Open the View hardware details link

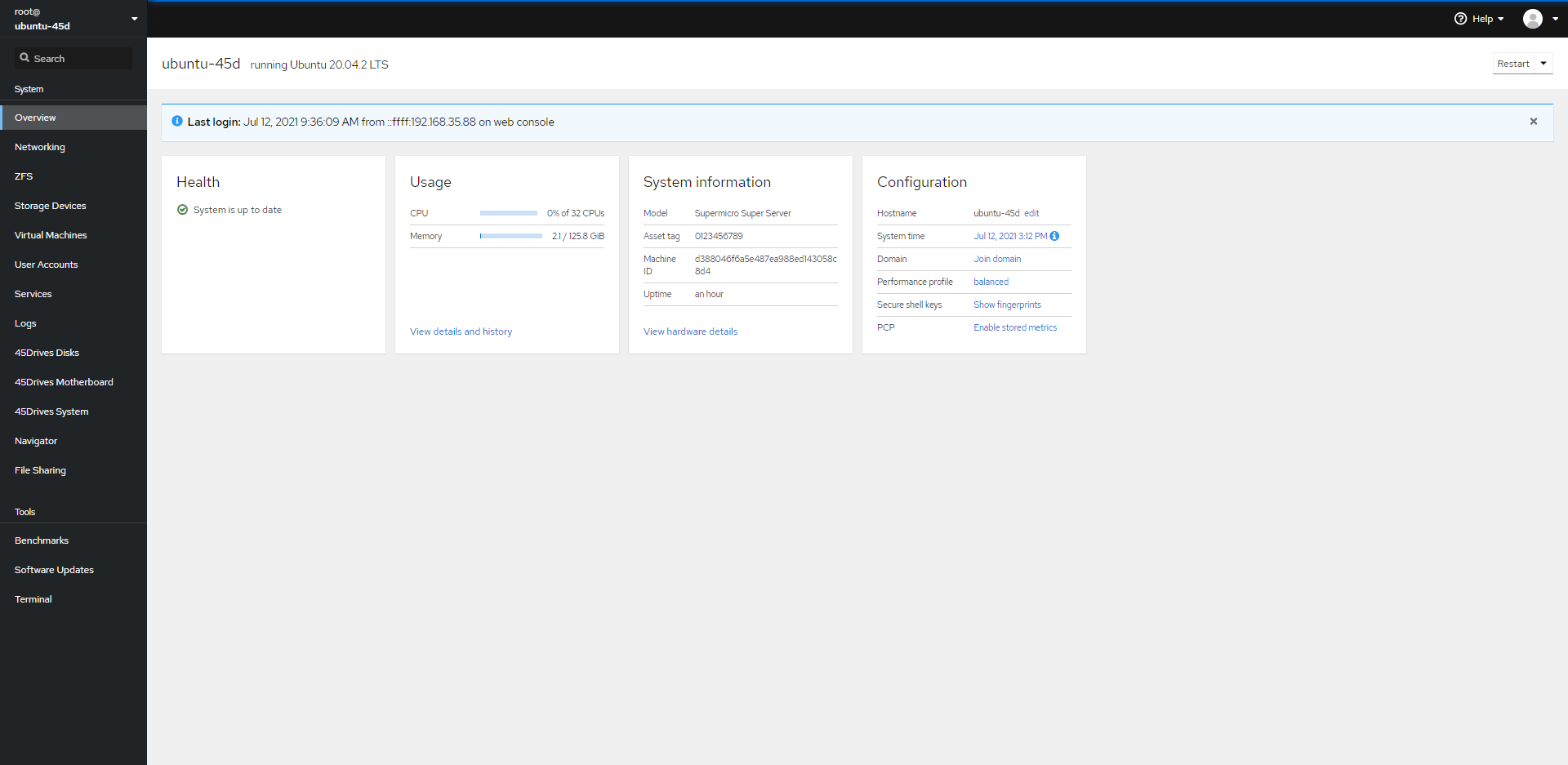pyautogui.click(x=690, y=331)
